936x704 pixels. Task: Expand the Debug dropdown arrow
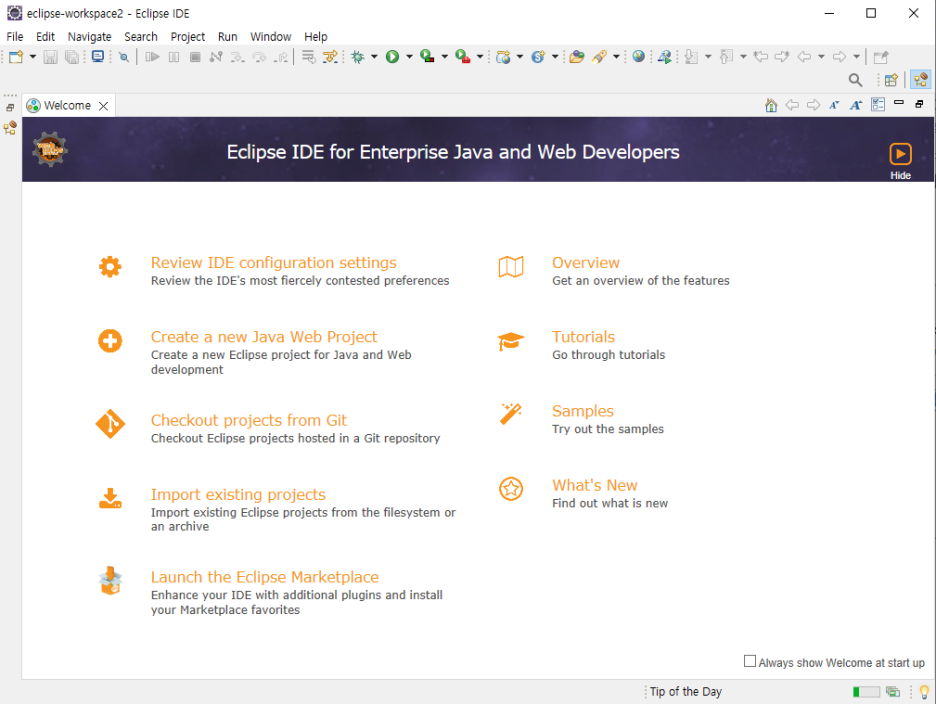click(374, 57)
